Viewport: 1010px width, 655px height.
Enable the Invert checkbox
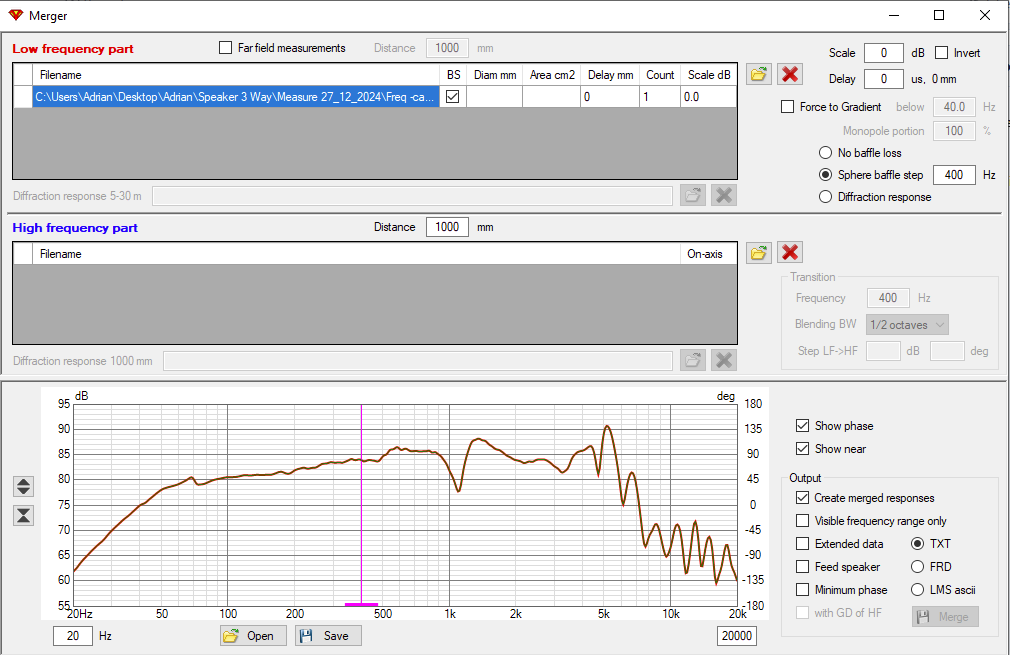(942, 53)
